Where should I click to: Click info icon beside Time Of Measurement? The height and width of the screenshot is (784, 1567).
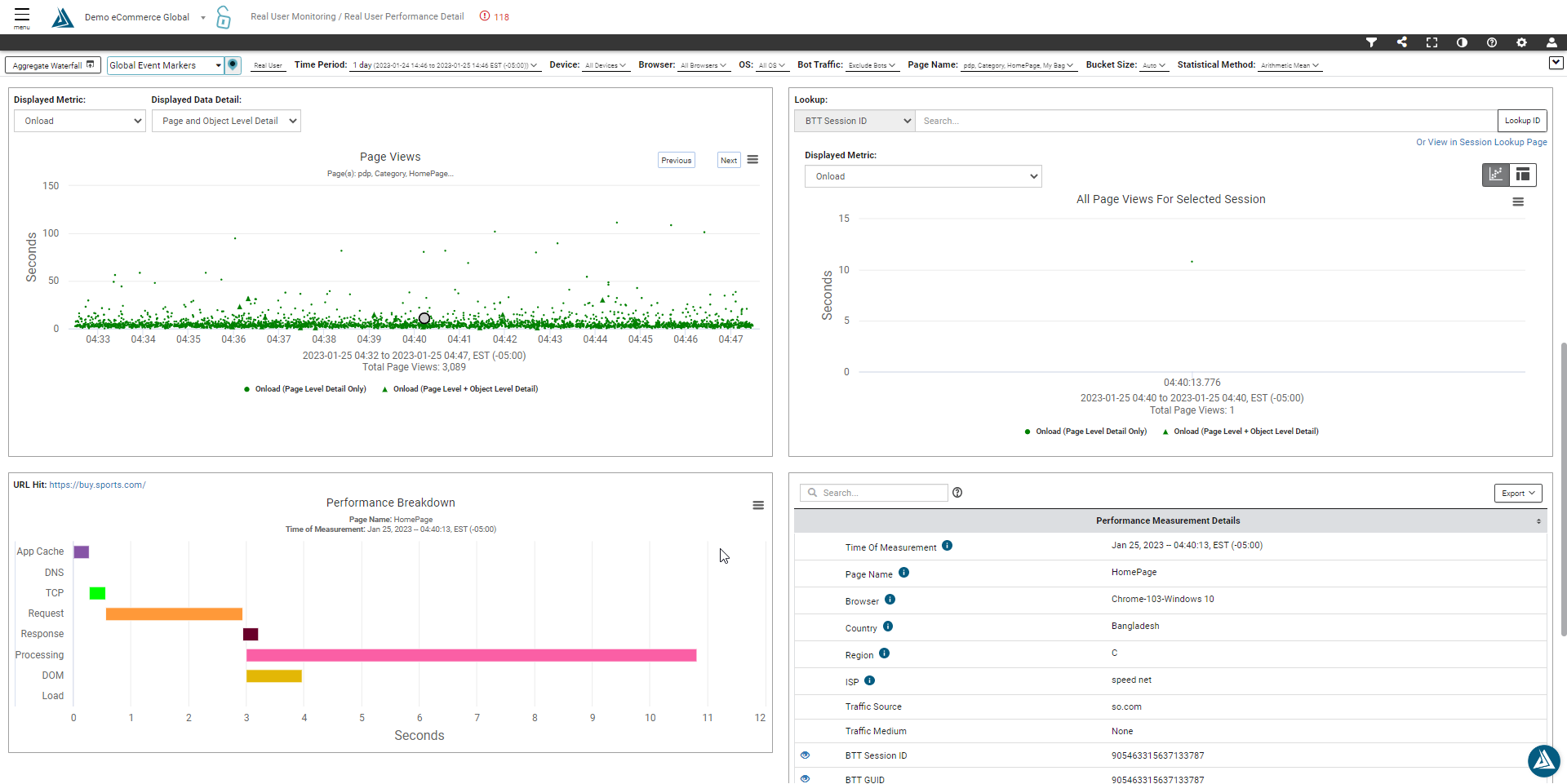[x=947, y=546]
